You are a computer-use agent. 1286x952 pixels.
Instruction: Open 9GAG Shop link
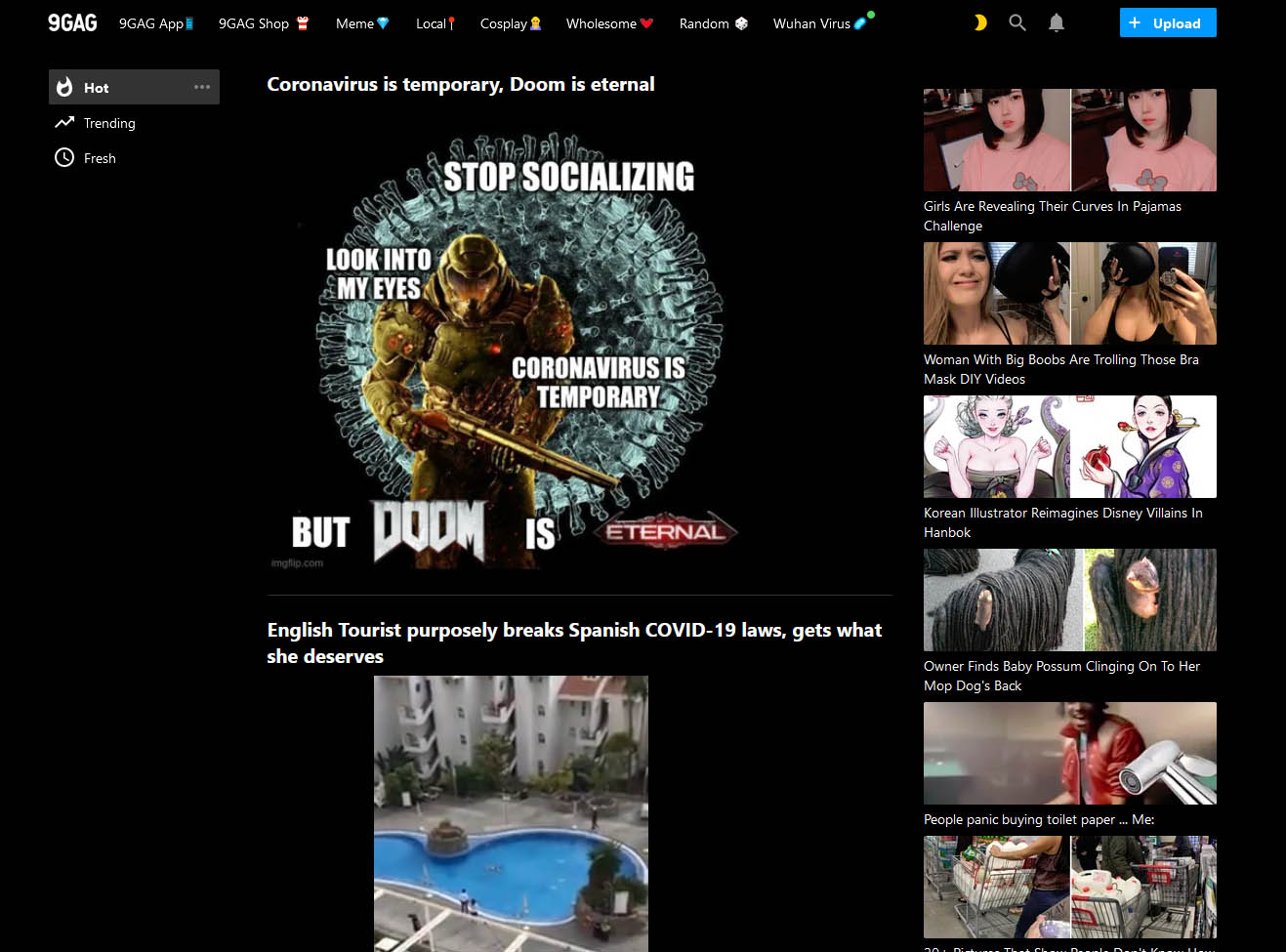click(x=264, y=23)
